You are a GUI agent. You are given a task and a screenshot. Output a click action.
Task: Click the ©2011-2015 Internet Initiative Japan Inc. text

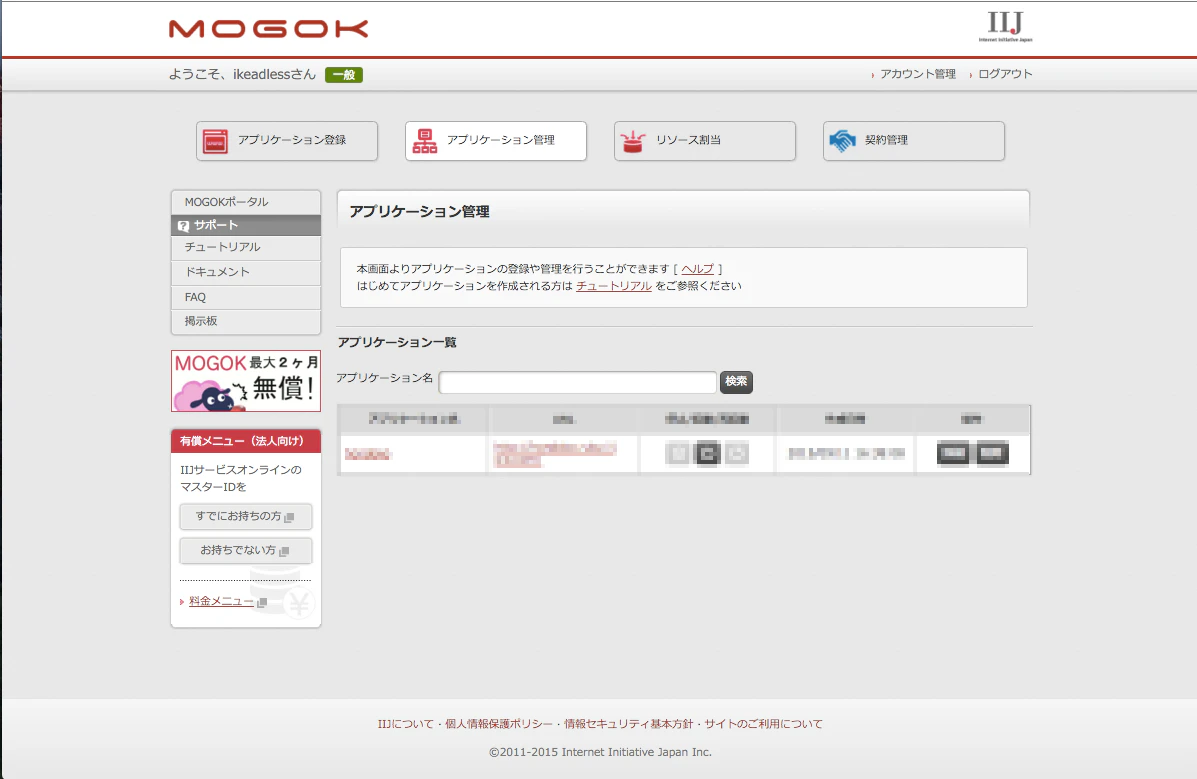pos(600,752)
